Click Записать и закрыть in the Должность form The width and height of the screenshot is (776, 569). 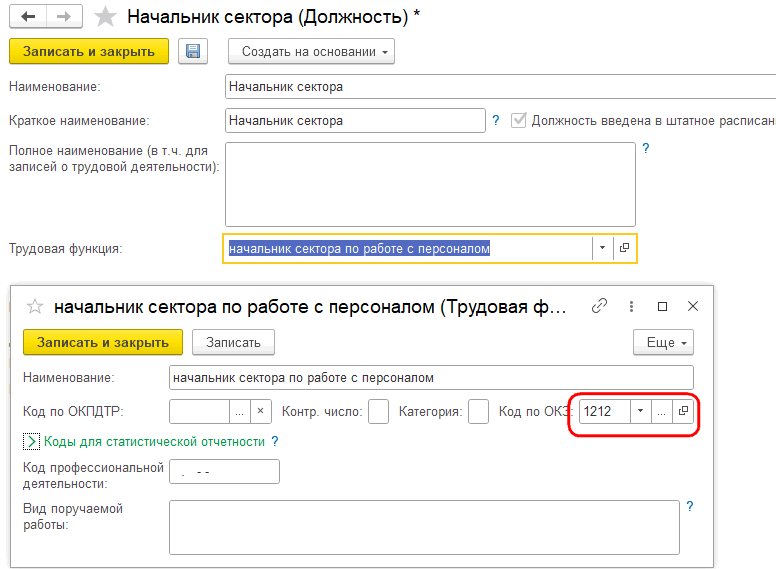[x=89, y=51]
